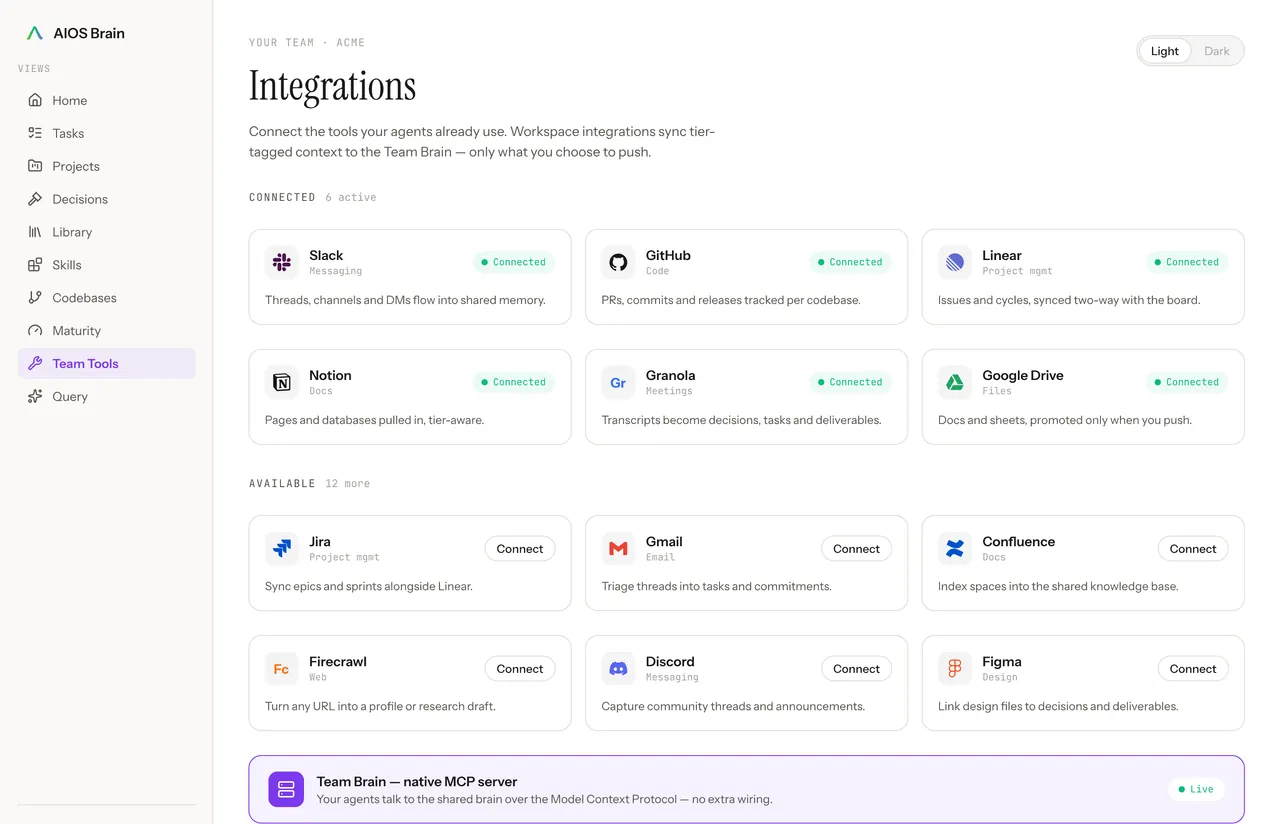
Task: Connect the Figma integration
Action: [1193, 668]
